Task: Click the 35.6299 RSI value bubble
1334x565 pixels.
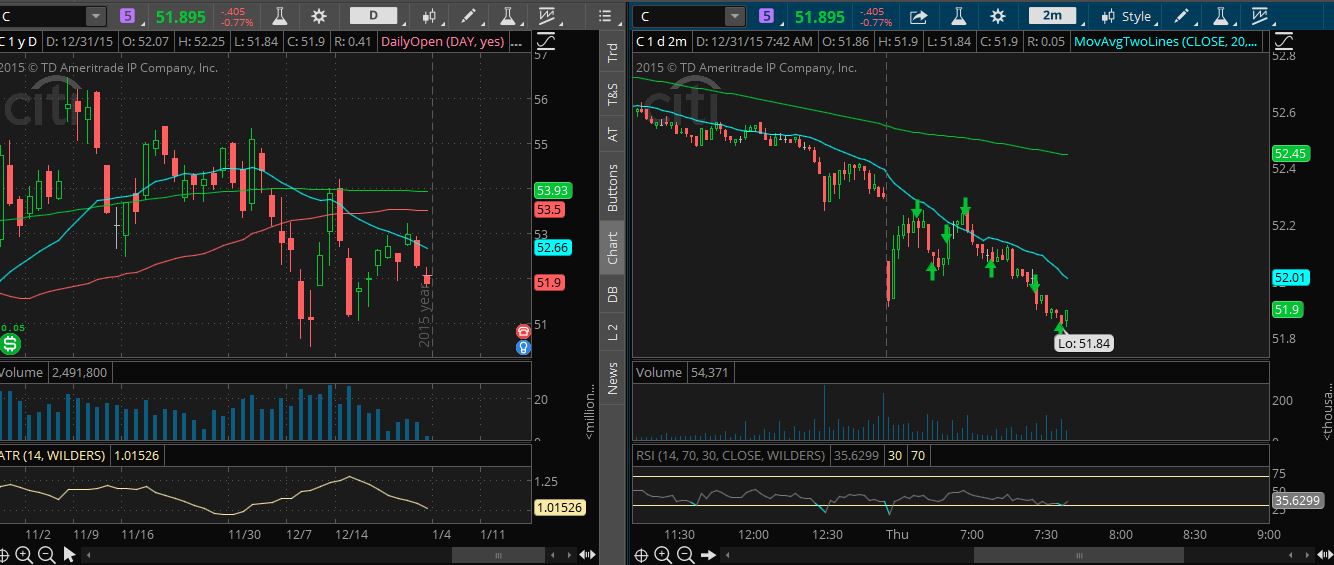Action: point(1297,500)
